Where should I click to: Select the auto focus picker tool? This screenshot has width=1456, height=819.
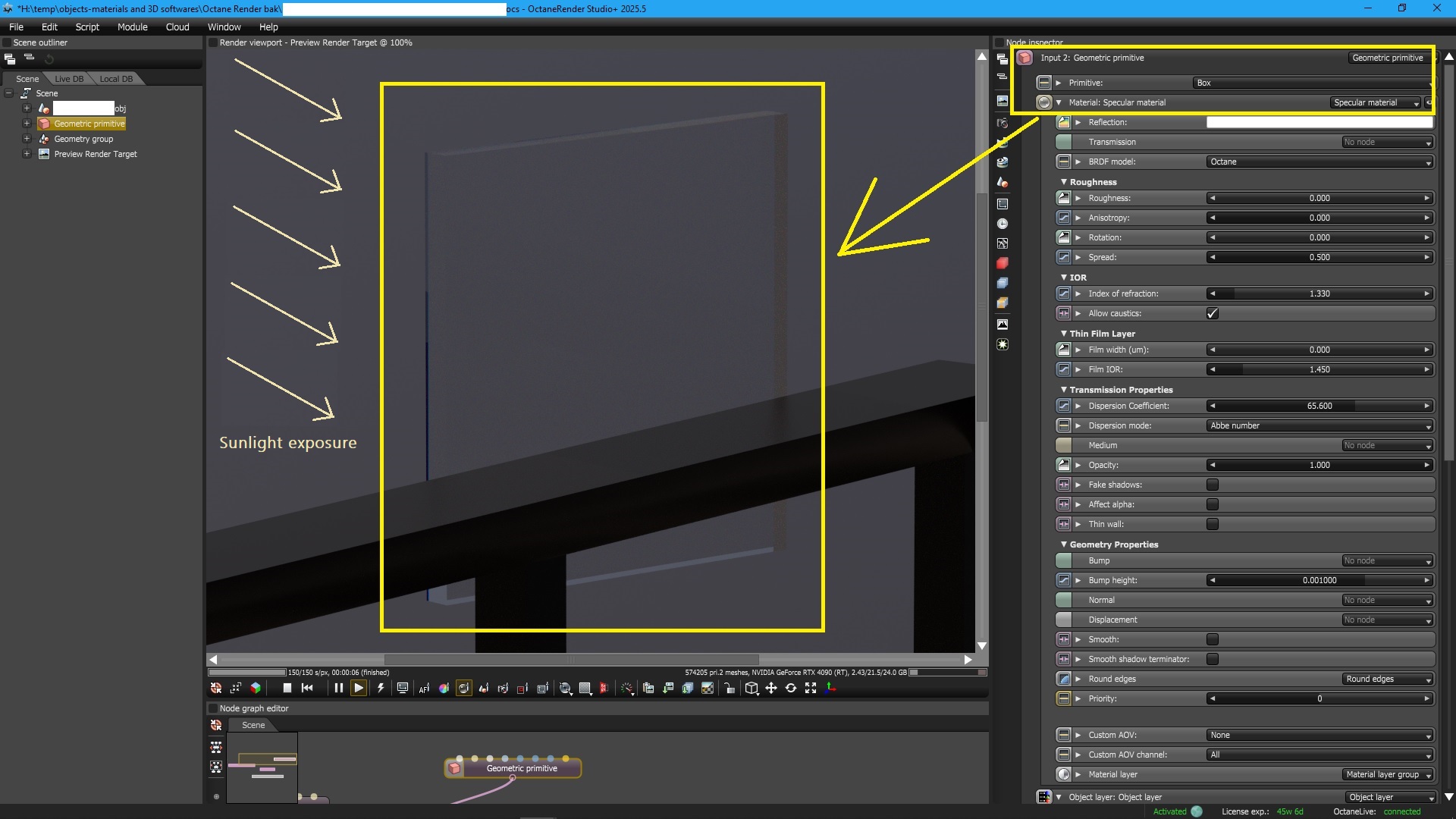(x=424, y=688)
